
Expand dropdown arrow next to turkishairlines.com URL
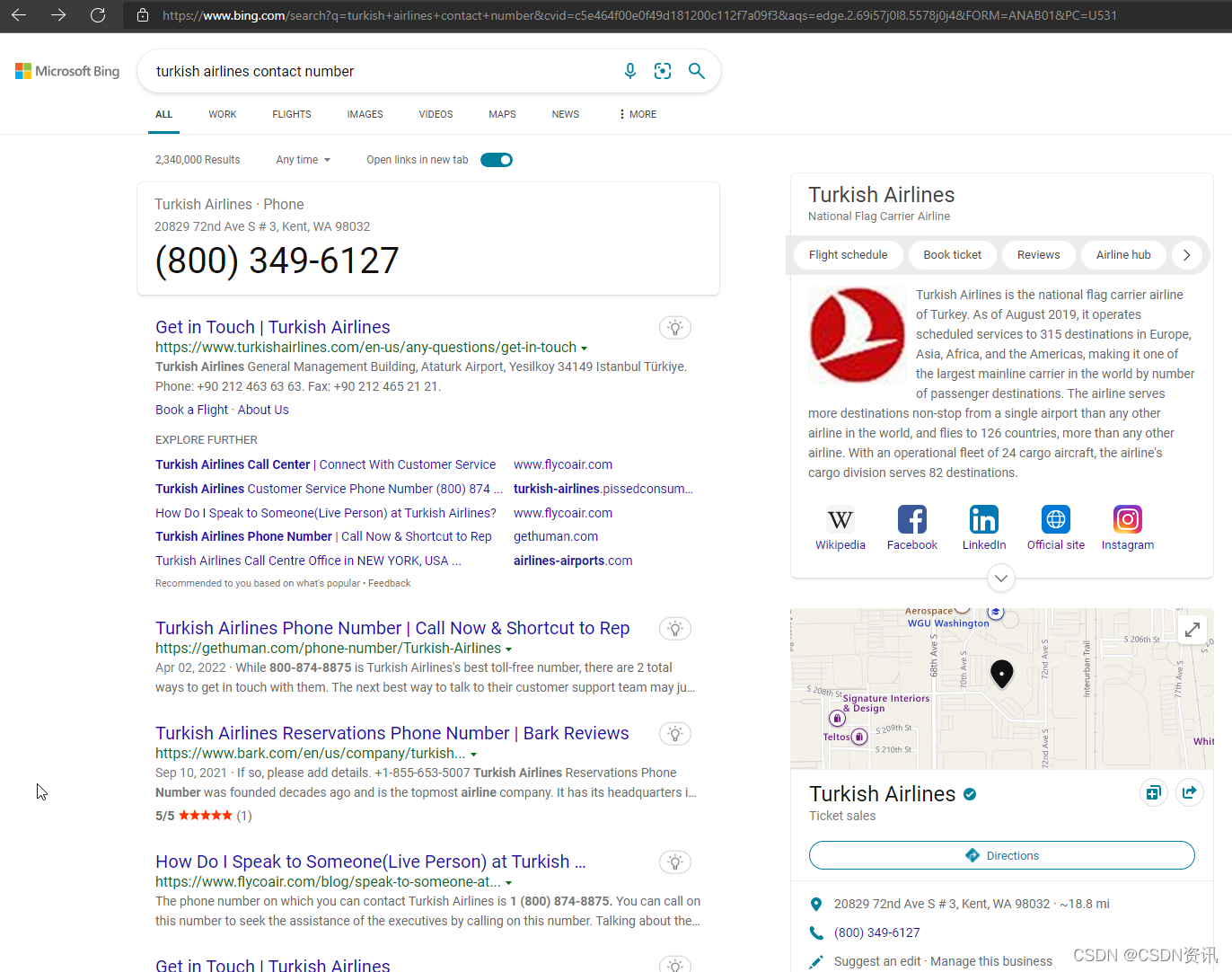[x=585, y=349]
